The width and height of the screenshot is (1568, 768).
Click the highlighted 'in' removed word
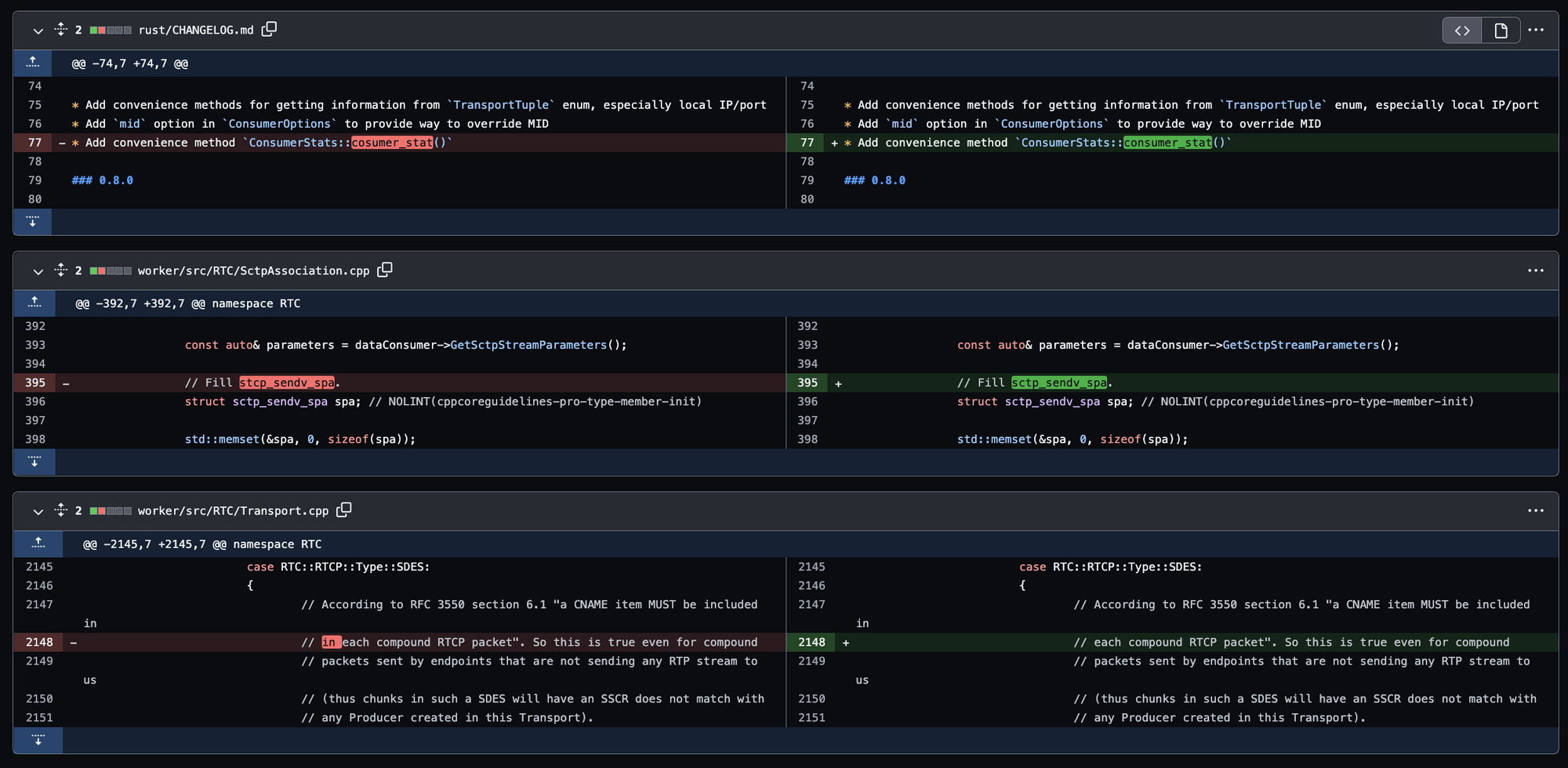click(x=331, y=642)
